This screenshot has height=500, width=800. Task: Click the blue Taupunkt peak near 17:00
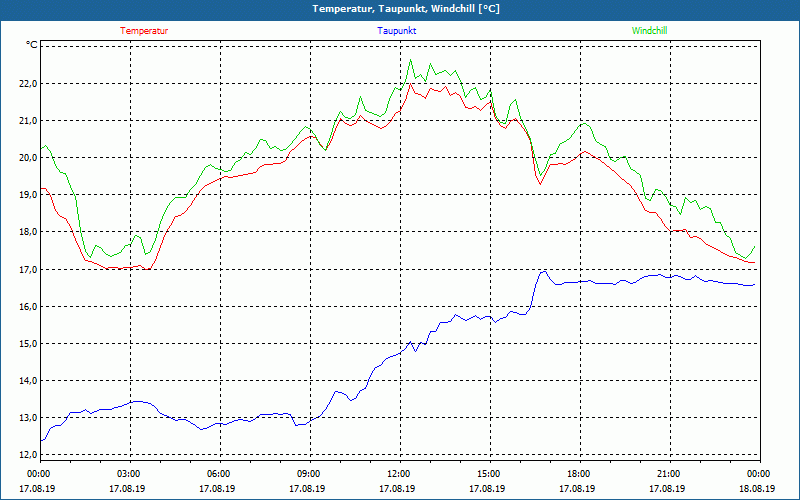544,271
